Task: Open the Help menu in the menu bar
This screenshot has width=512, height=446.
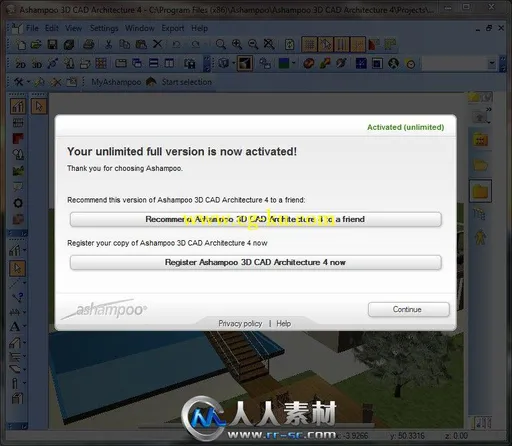Action: point(199,28)
